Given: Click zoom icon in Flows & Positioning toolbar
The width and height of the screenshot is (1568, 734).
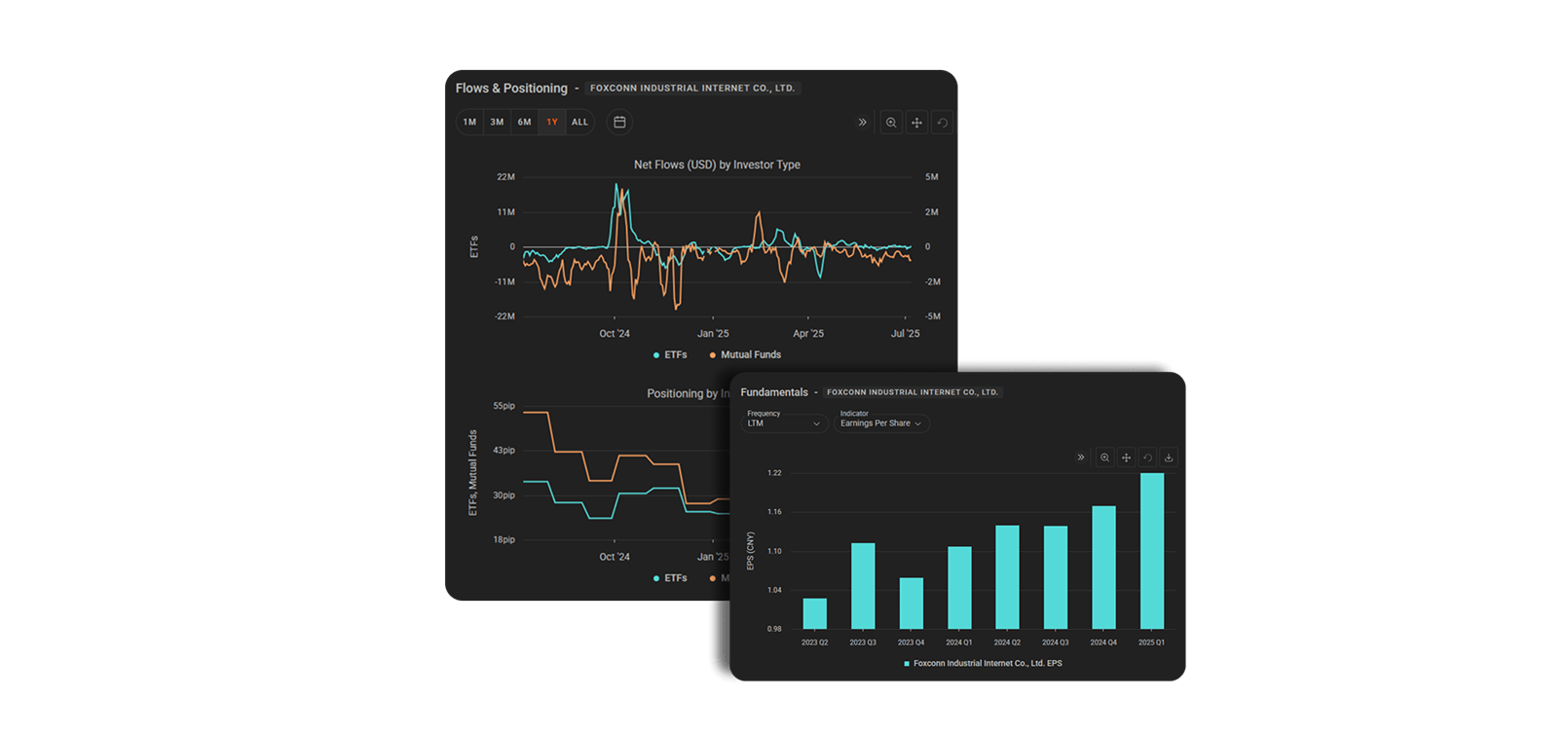Looking at the screenshot, I should point(890,123).
